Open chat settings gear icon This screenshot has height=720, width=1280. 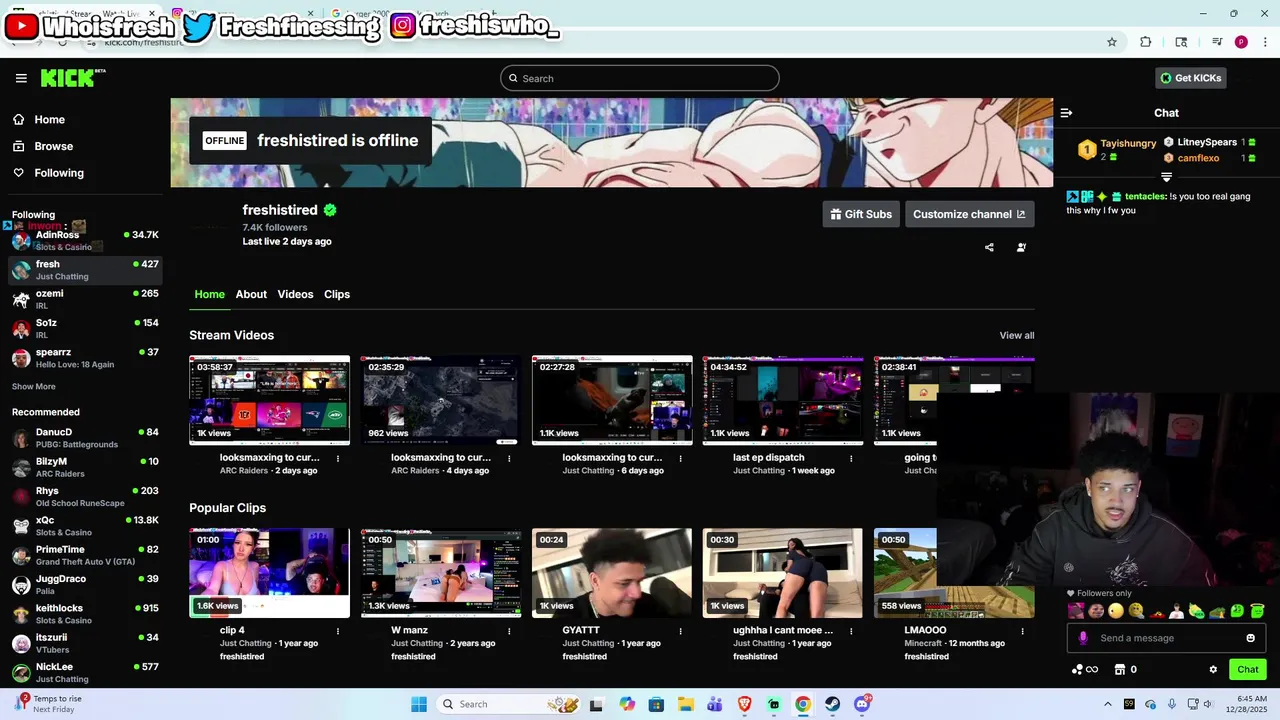1213,670
